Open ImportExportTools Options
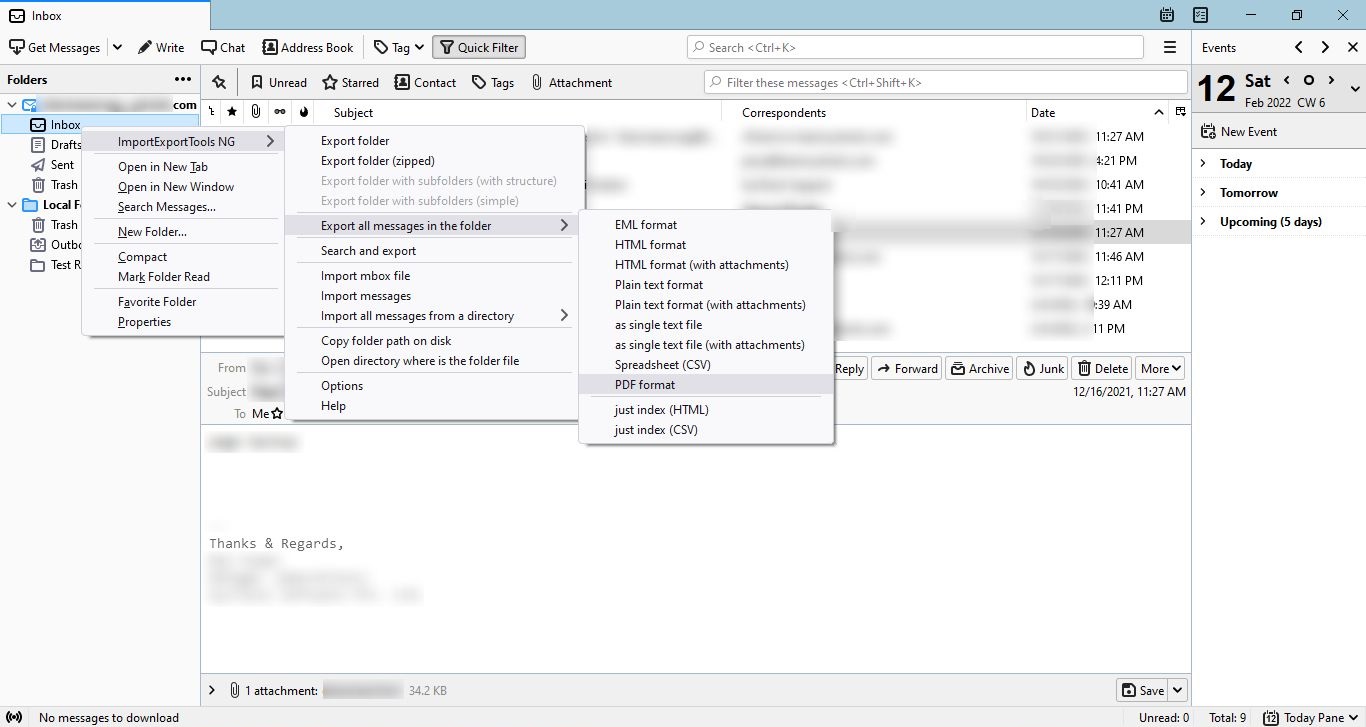Screen dimensions: 1366x727 point(342,386)
